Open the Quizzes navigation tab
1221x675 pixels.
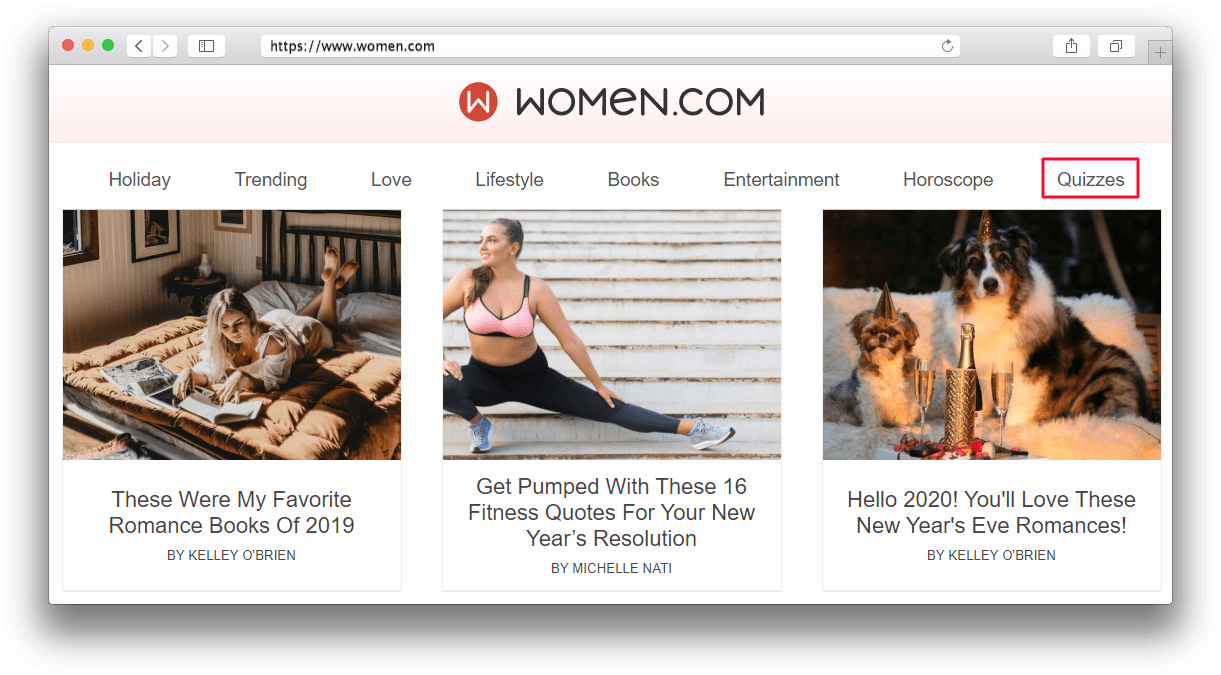(1091, 180)
